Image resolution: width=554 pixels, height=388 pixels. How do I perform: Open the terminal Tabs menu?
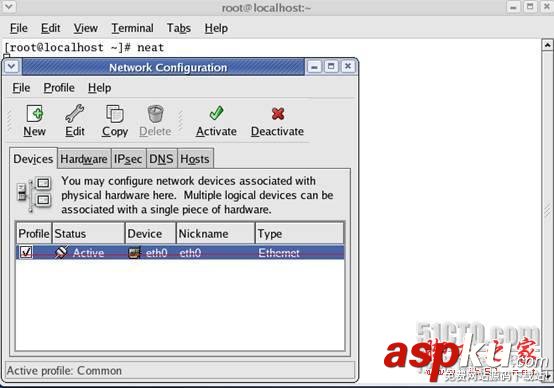[179, 28]
